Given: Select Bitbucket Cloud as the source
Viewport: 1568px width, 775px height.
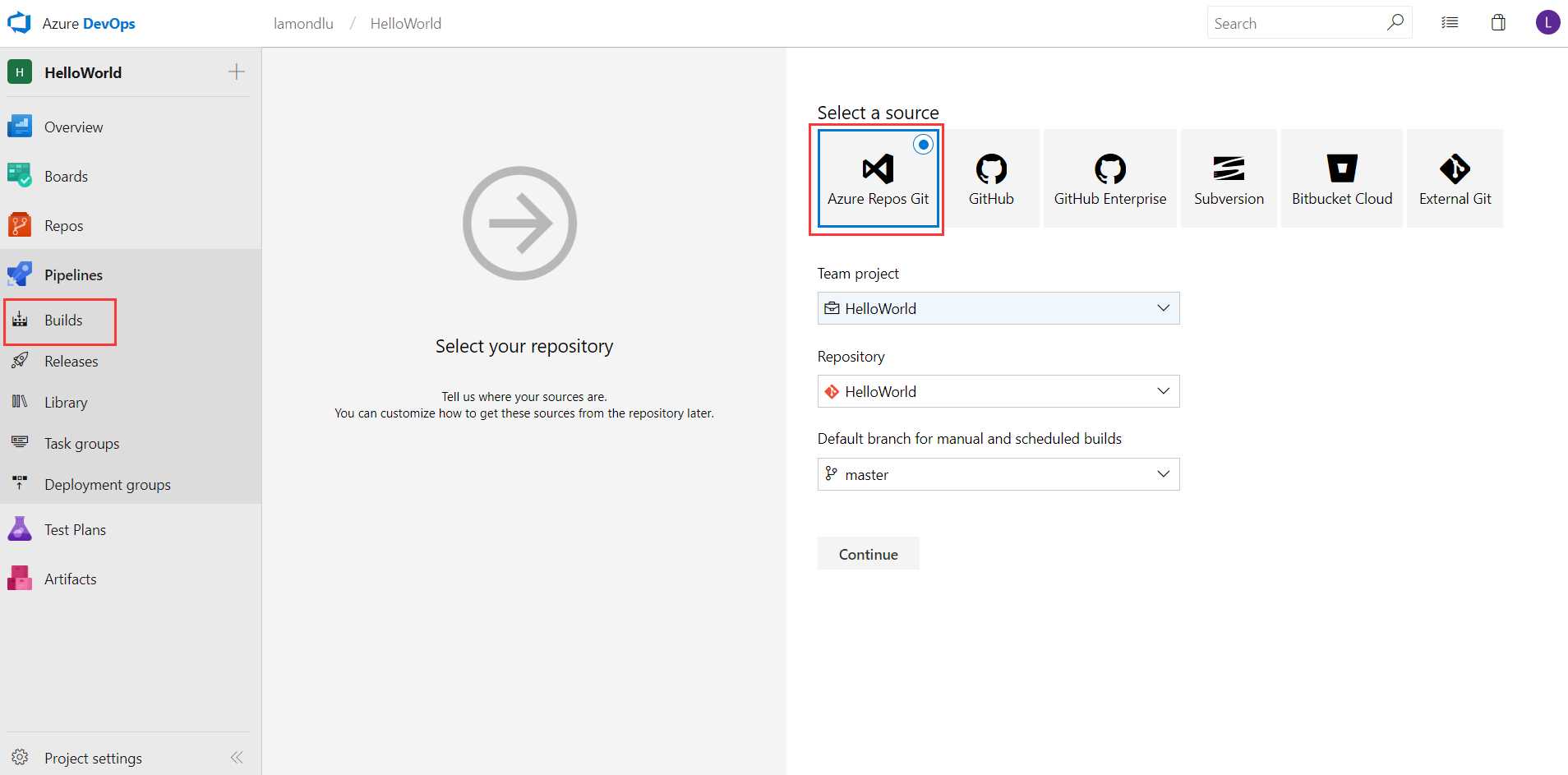Looking at the screenshot, I should [1342, 178].
